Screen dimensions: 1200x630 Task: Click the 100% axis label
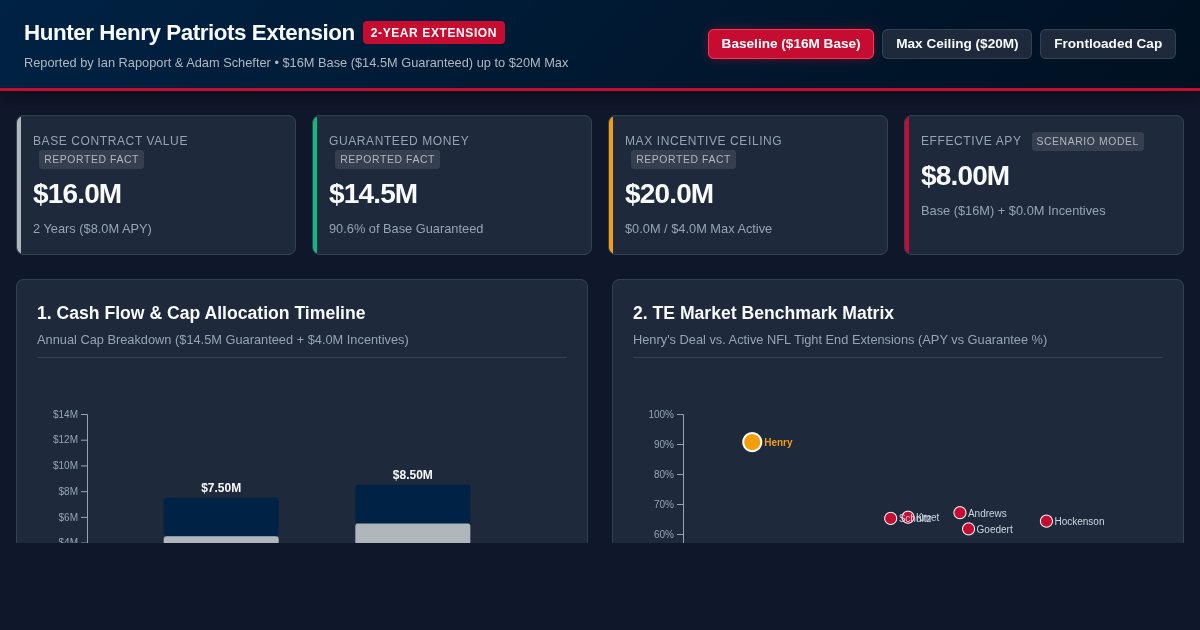click(661, 415)
